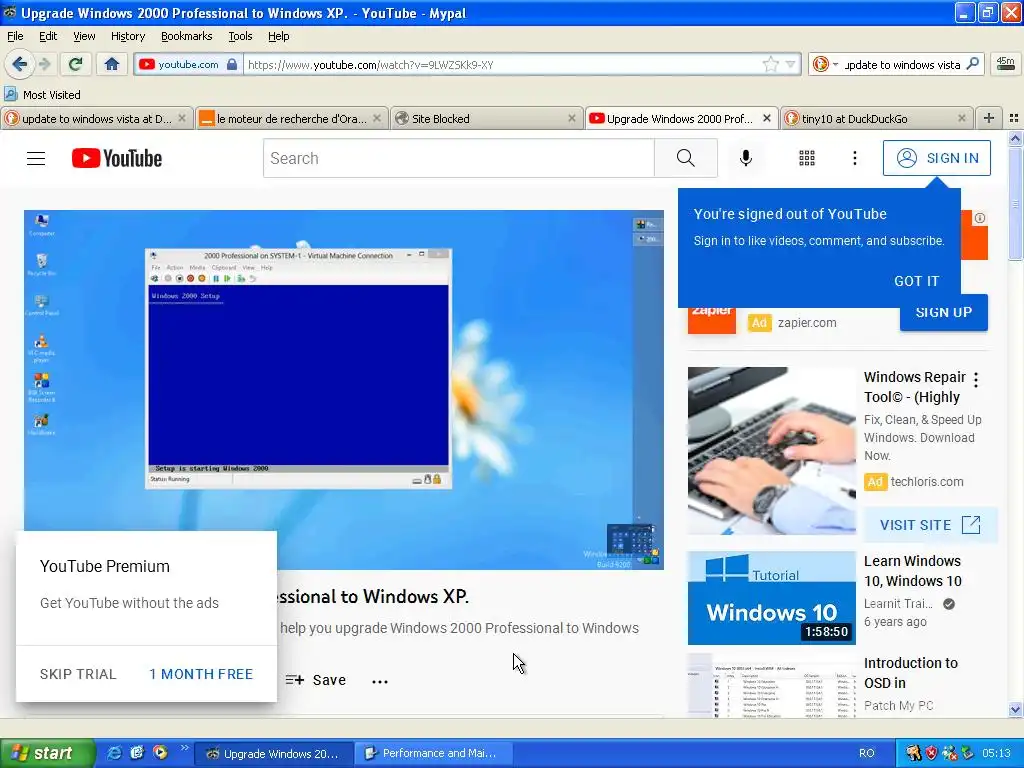Viewport: 1024px width, 768px height.
Task: Open a new tab with the plus button
Action: click(989, 118)
